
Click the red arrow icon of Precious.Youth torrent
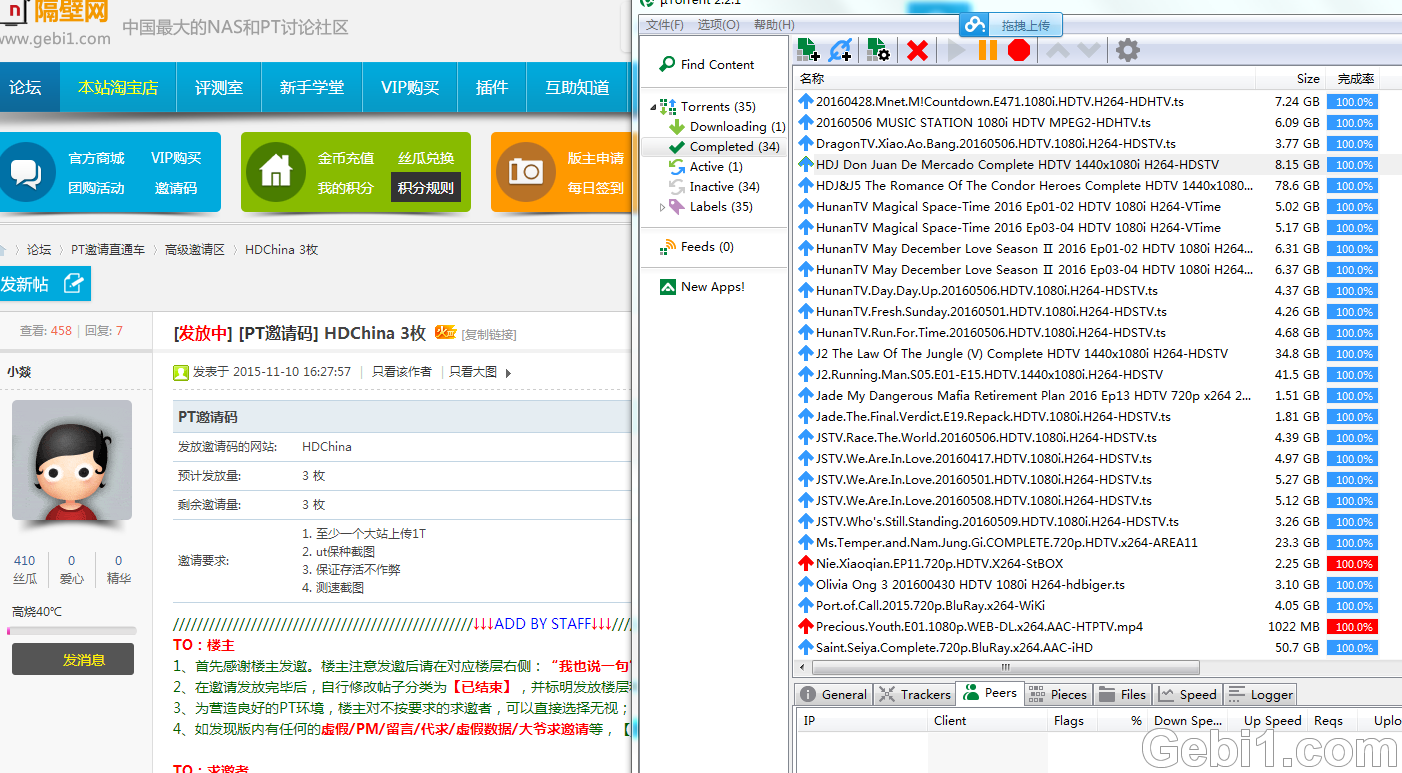806,627
